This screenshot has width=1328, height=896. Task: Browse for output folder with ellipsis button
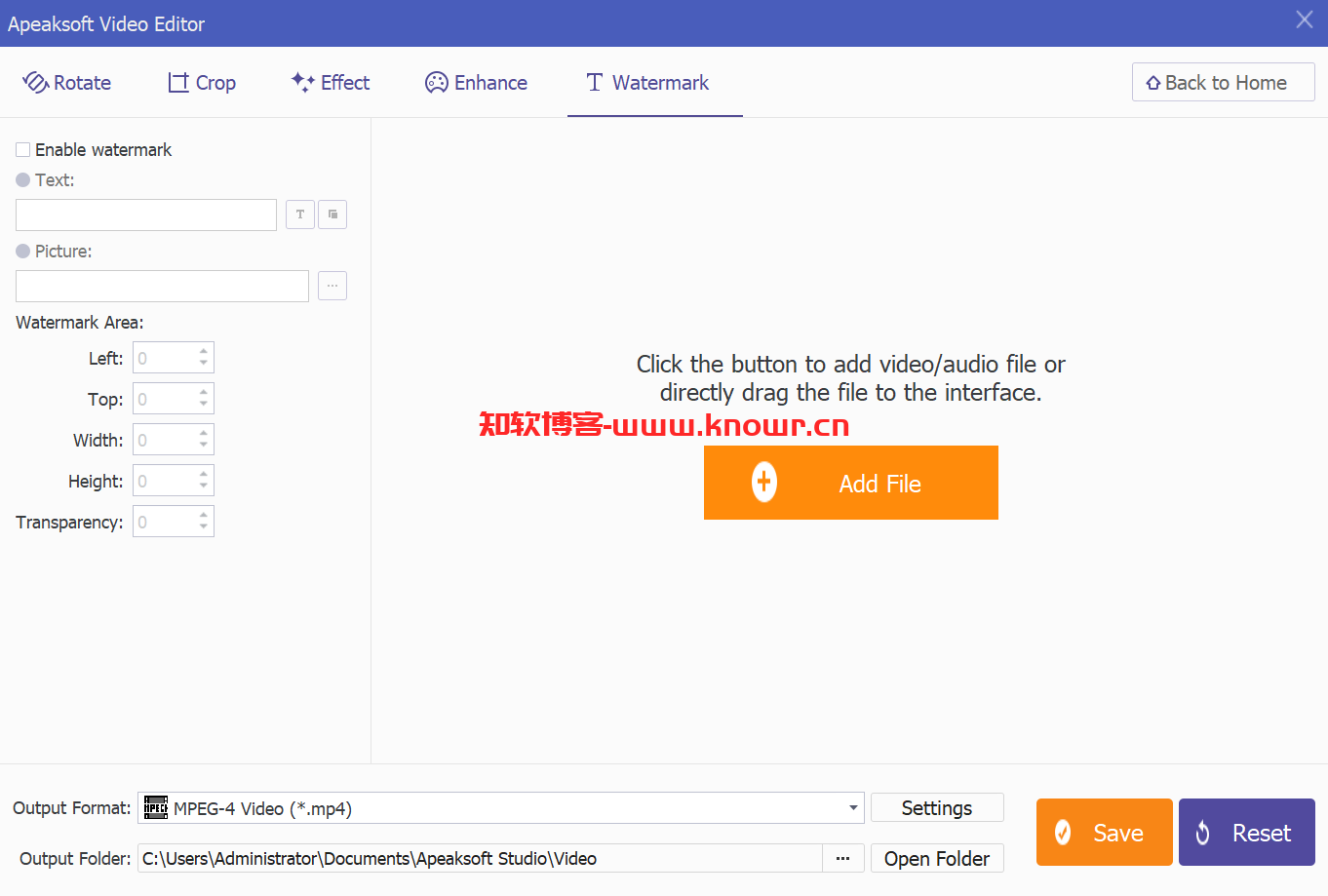tap(843, 858)
